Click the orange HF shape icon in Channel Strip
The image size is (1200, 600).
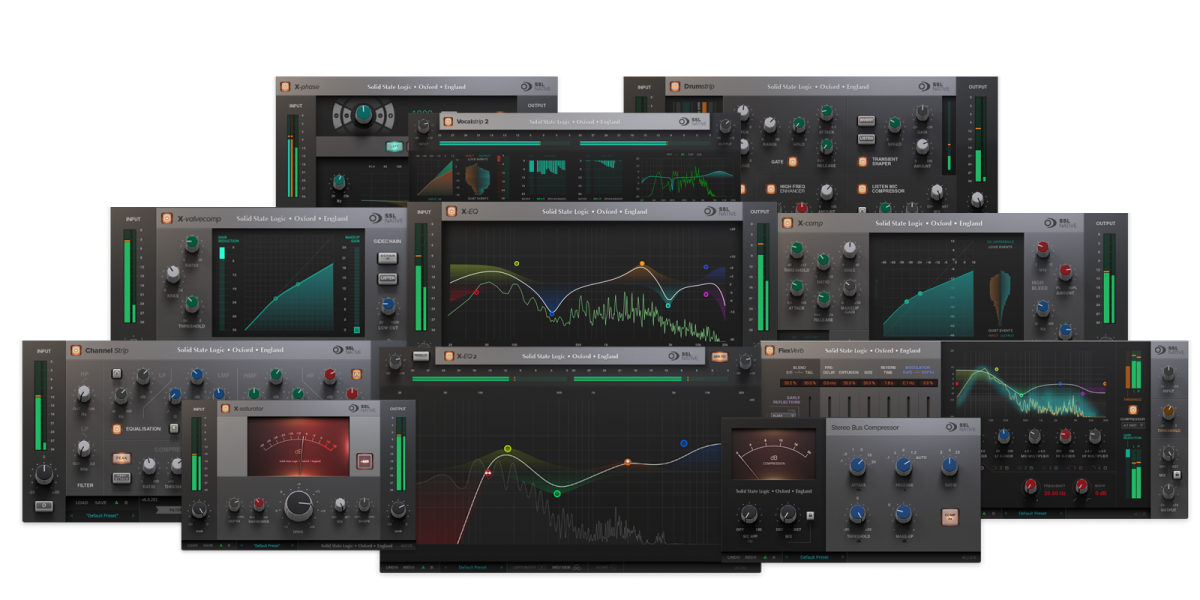[356, 374]
